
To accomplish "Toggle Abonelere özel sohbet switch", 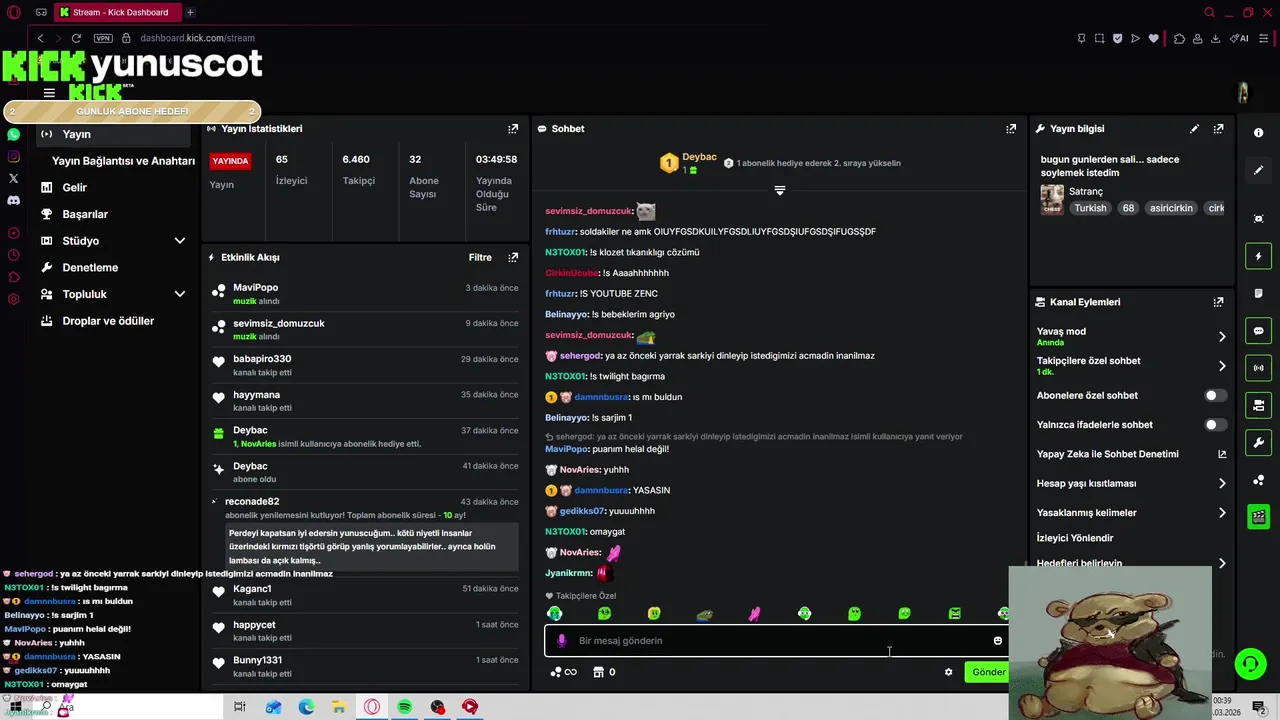I will pyautogui.click(x=1215, y=396).
